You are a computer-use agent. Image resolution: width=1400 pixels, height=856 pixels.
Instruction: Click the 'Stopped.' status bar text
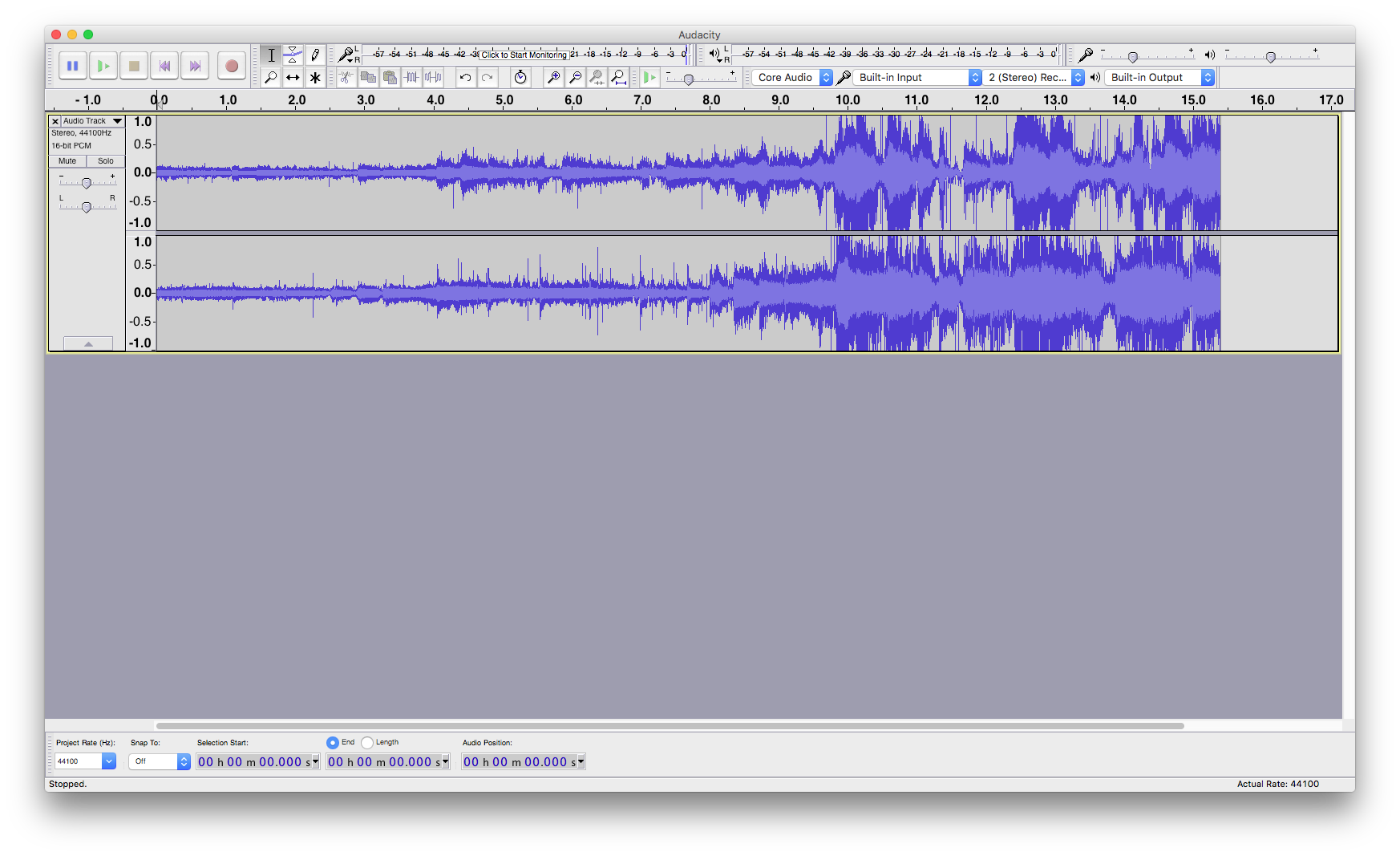68,785
